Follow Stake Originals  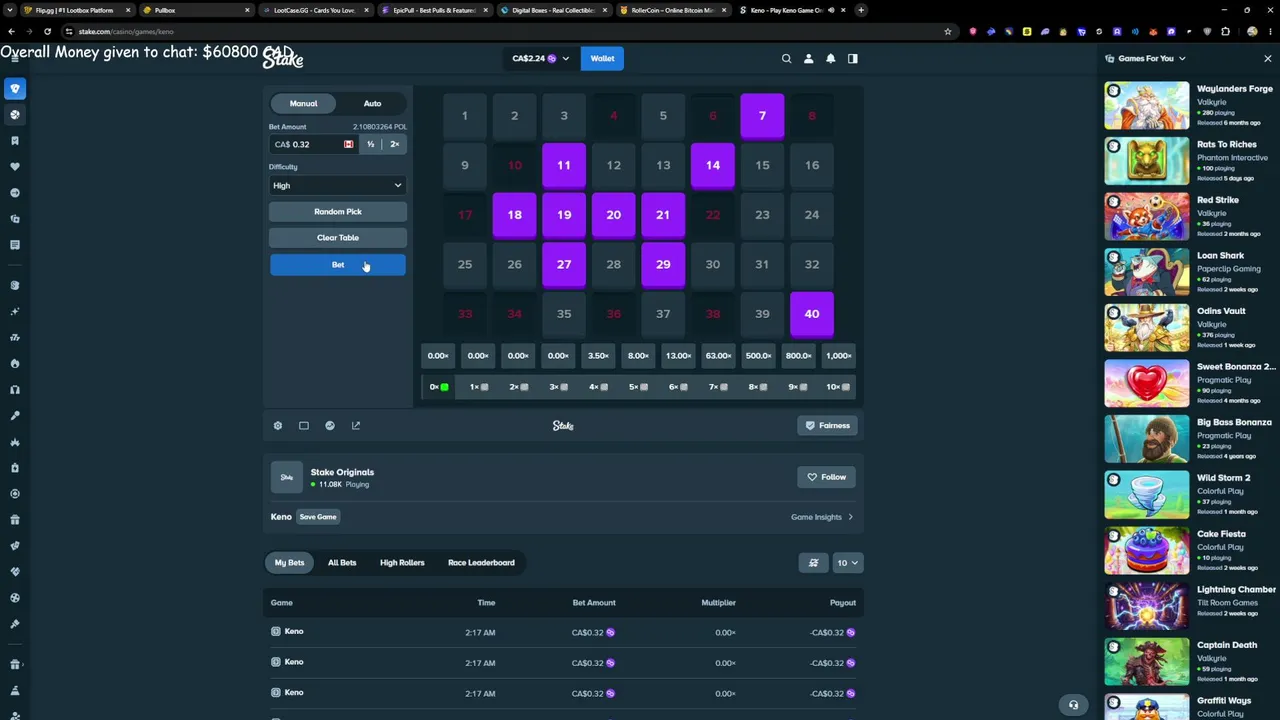[826, 477]
